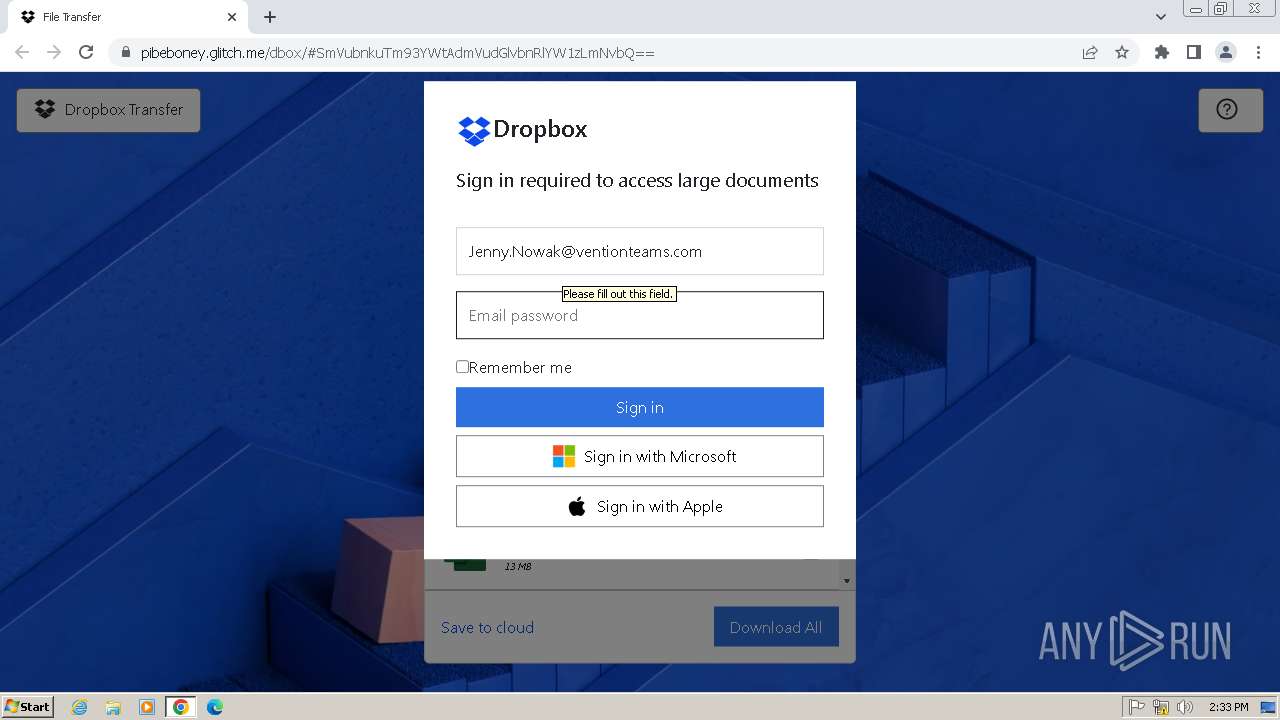The width and height of the screenshot is (1280, 720).
Task: Click the share page icon
Action: point(1090,52)
